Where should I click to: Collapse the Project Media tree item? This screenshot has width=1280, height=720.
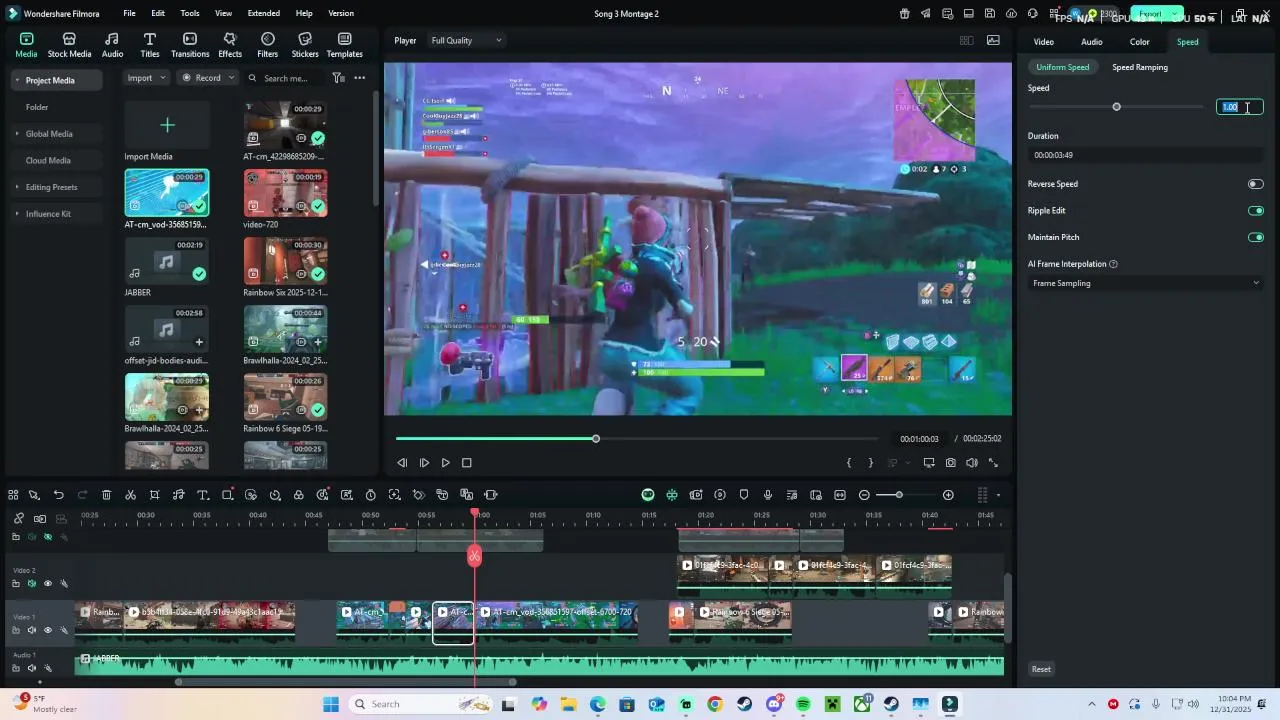coord(17,81)
